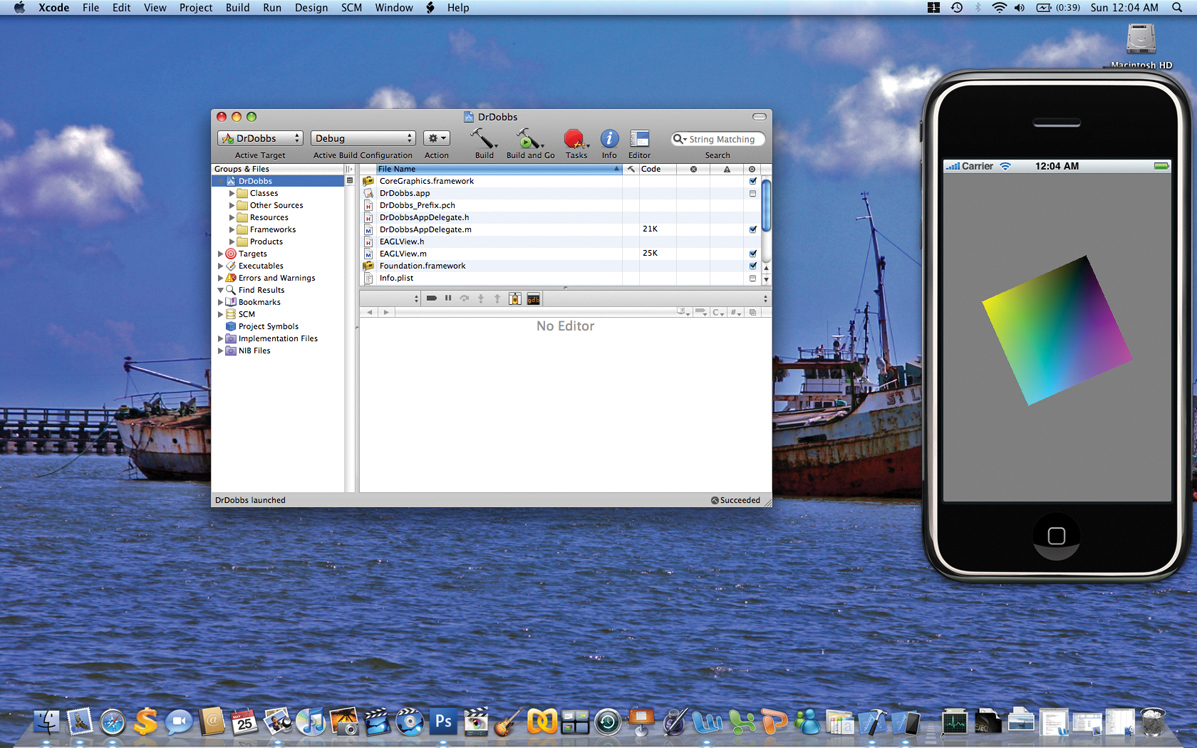Open Photoshop from the Dock
The width and height of the screenshot is (1197, 748).
[443, 721]
